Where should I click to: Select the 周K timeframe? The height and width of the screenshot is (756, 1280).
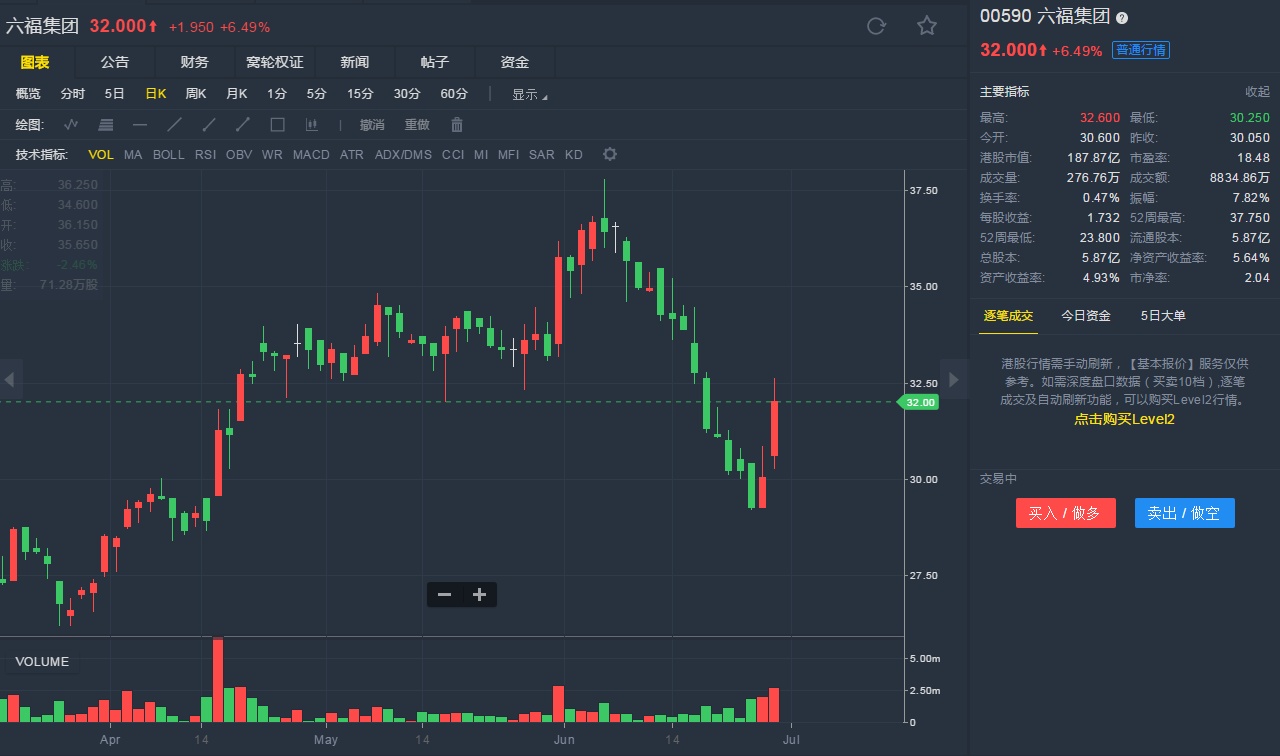pyautogui.click(x=196, y=93)
